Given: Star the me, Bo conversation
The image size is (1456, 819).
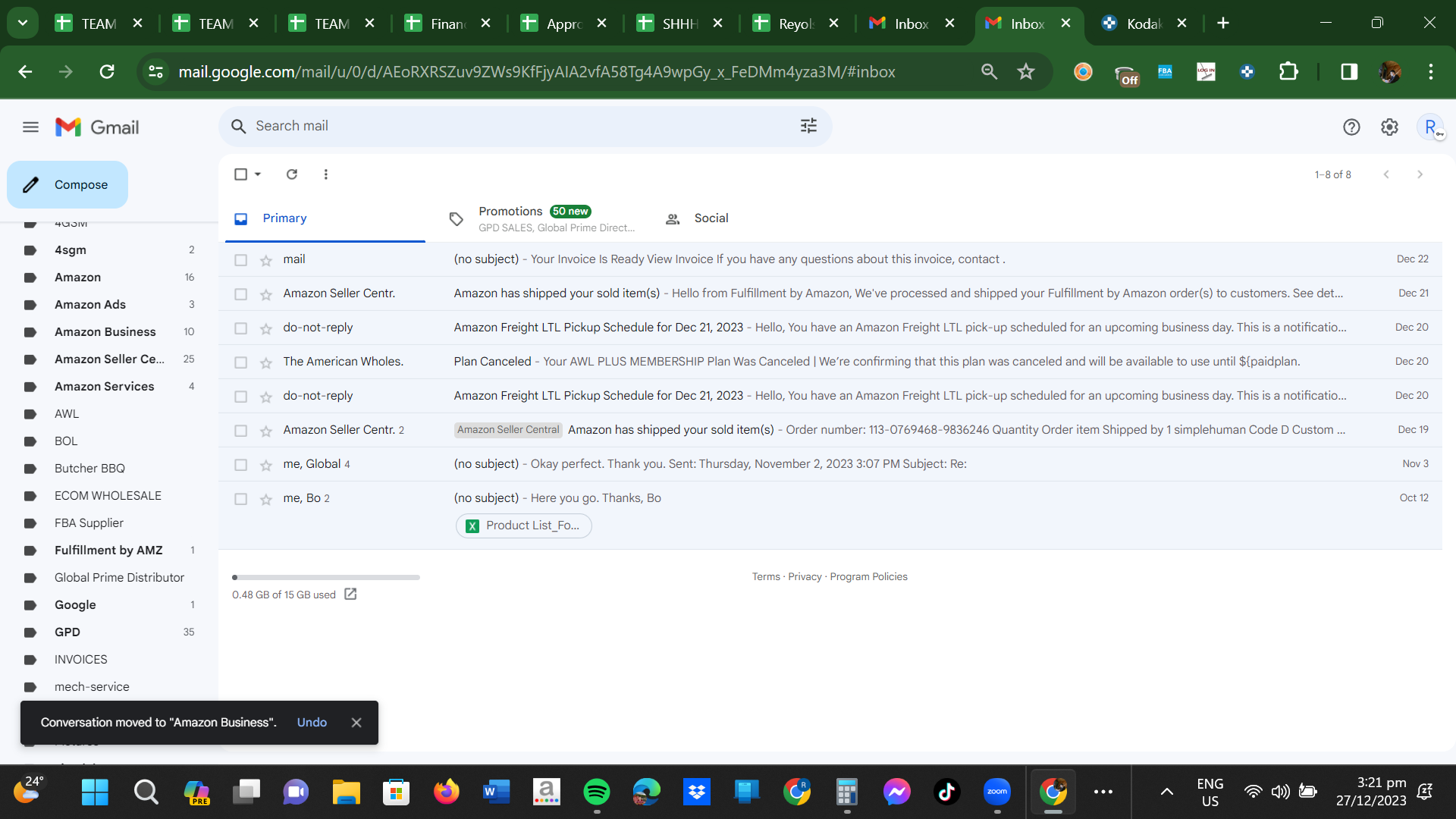Looking at the screenshot, I should pyautogui.click(x=266, y=499).
